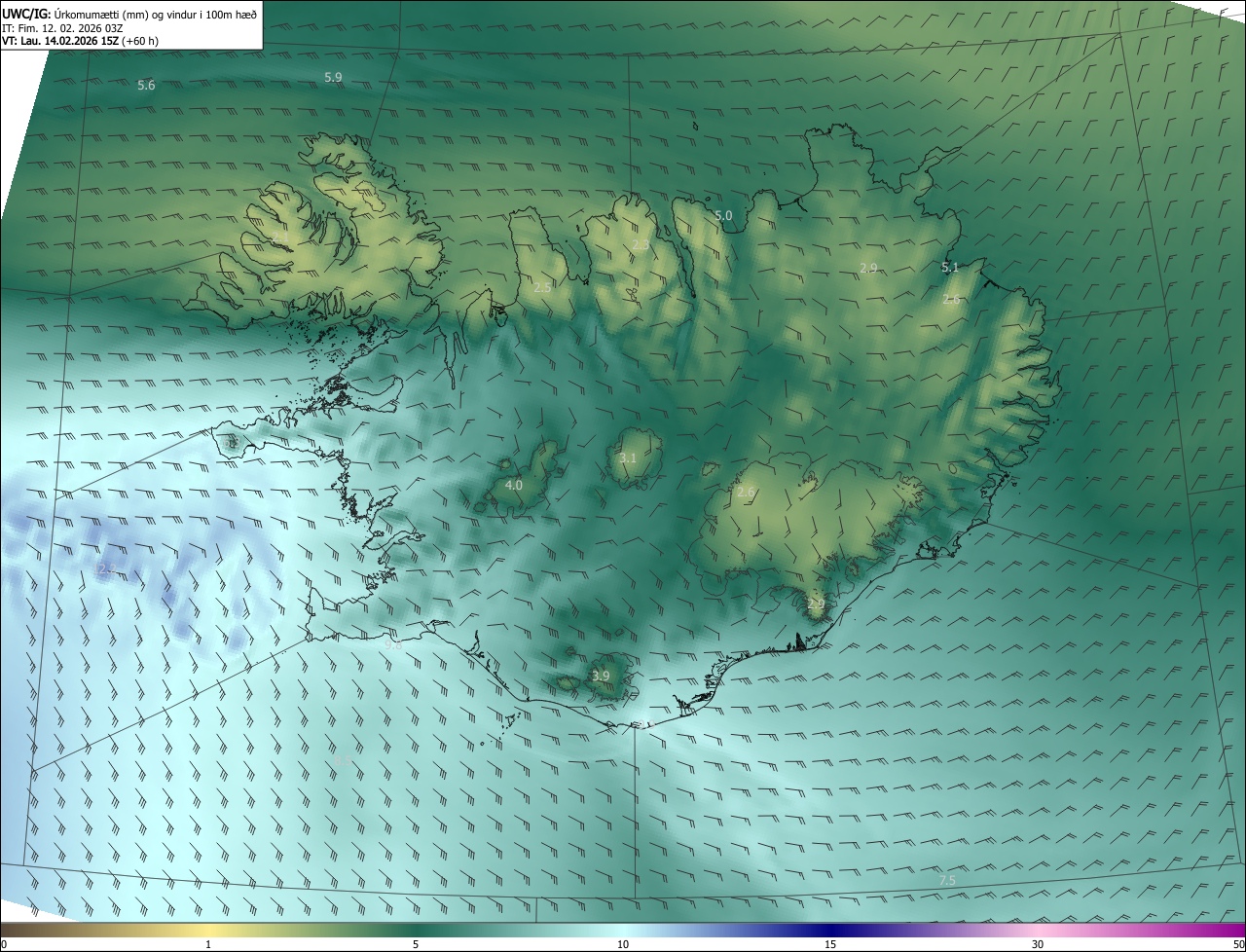The image size is (1246, 952).
Task: Select the 'VT: Lau. 14.02.2026 15Z (+60 h)' line
Action: click(81, 41)
